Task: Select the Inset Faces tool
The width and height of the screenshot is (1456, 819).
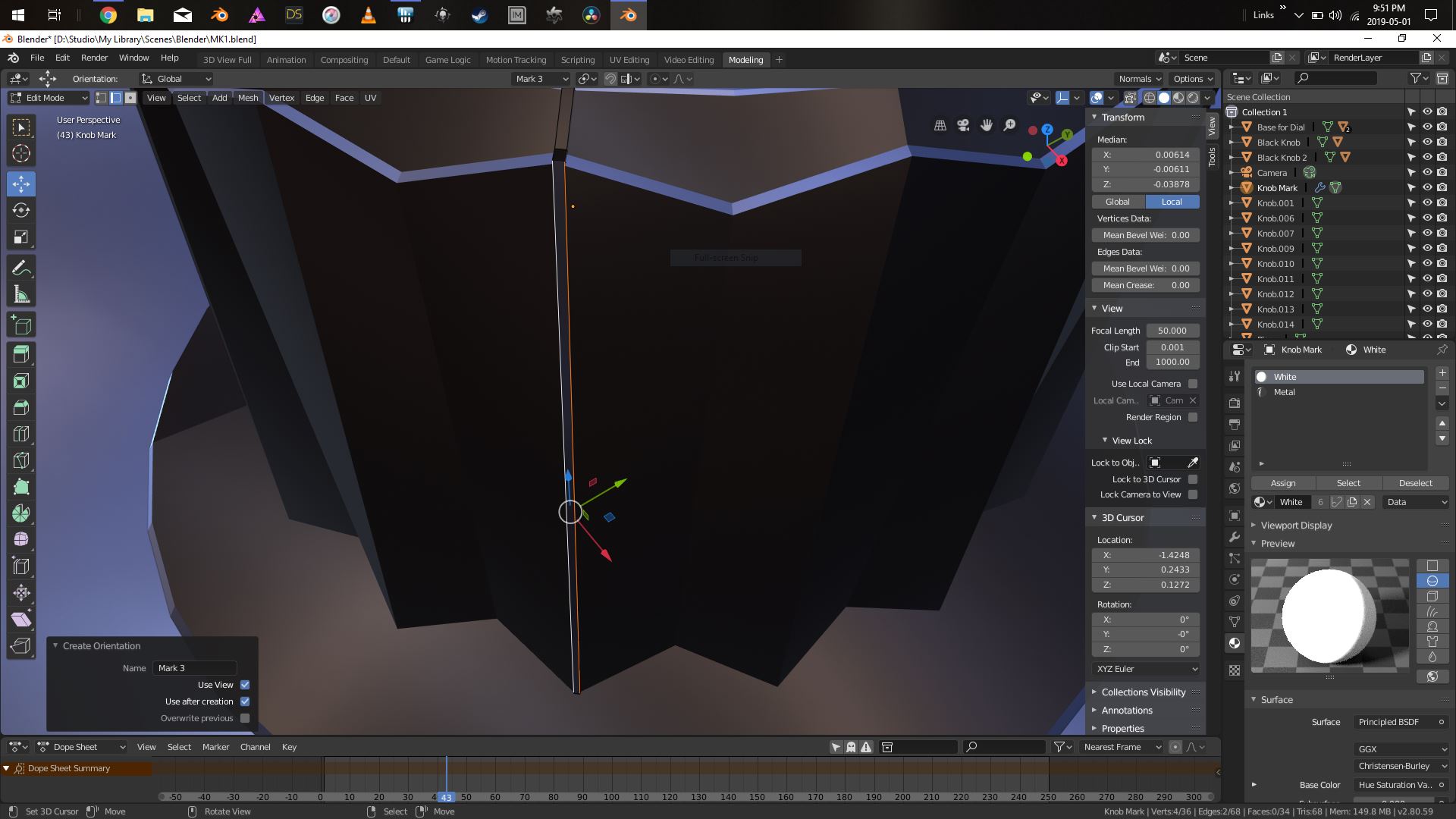Action: (21, 381)
